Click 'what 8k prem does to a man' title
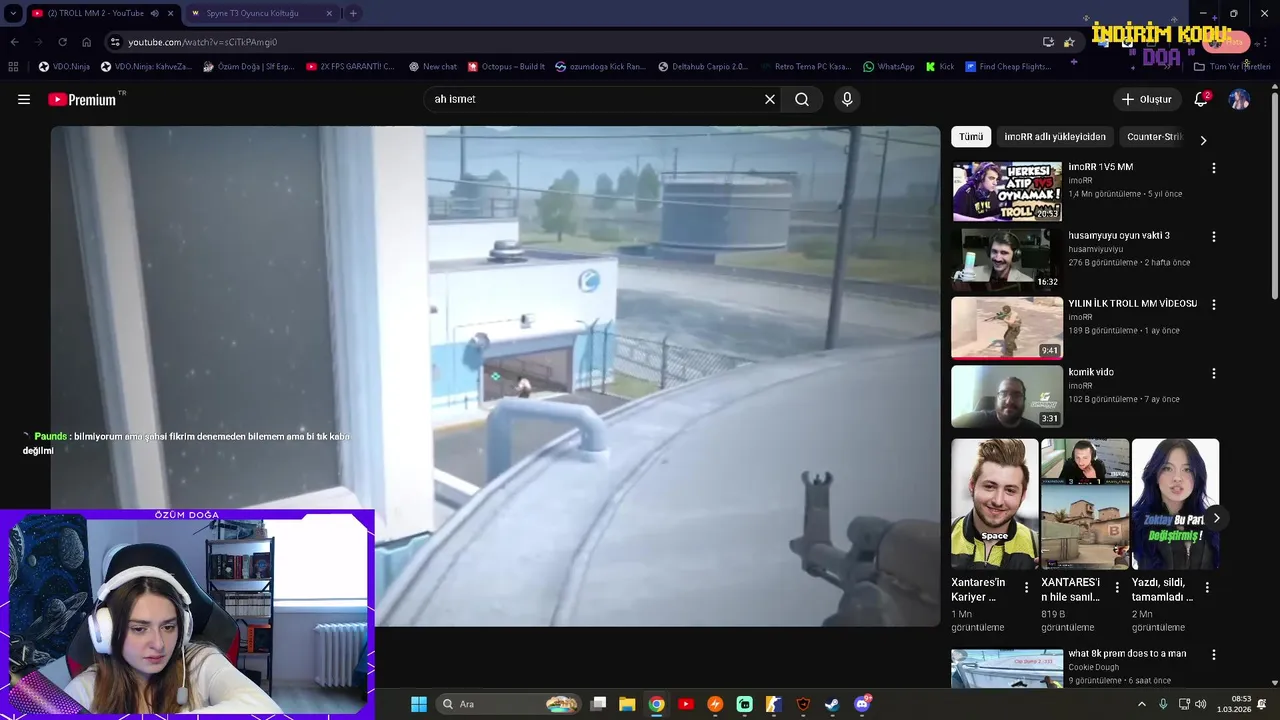The height and width of the screenshot is (720, 1280). (1127, 654)
